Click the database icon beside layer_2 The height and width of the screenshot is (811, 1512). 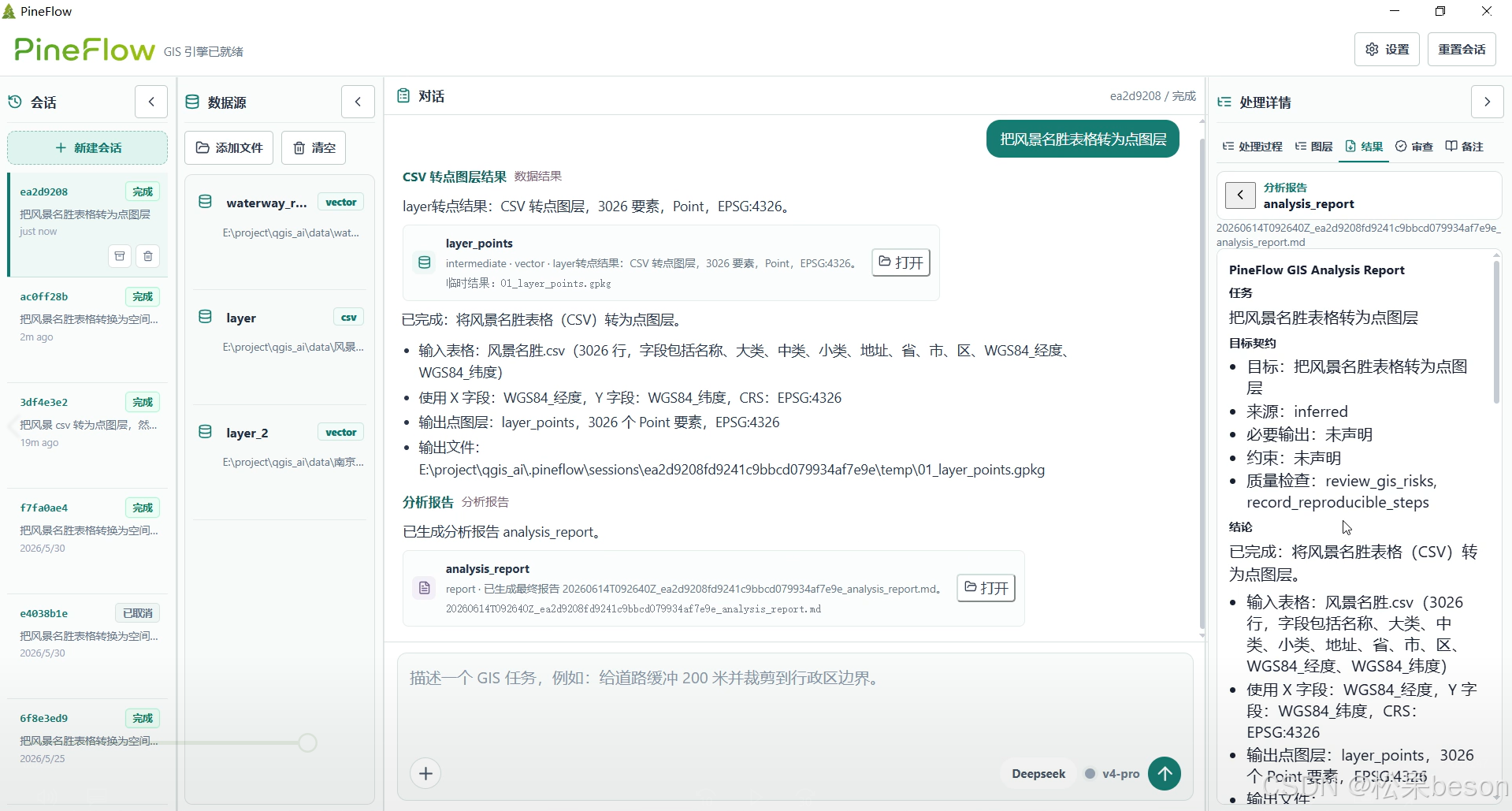coord(205,432)
